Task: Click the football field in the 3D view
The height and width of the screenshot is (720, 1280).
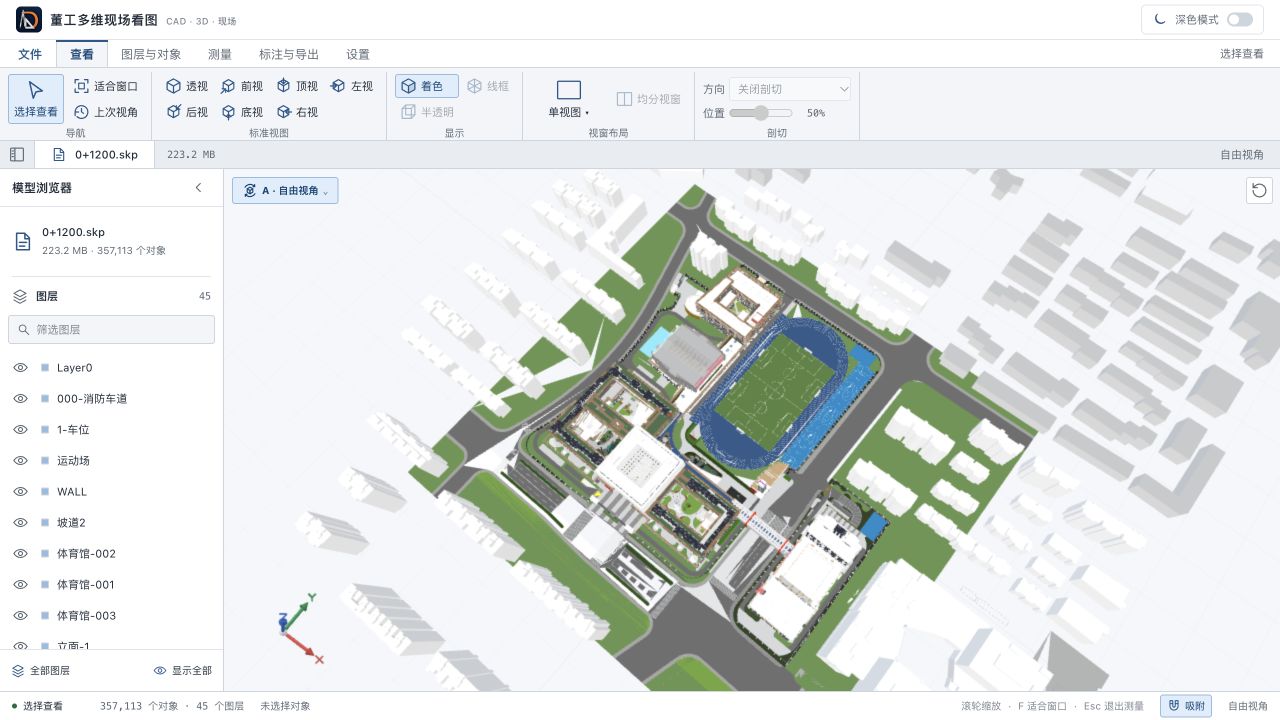Action: pos(776,390)
